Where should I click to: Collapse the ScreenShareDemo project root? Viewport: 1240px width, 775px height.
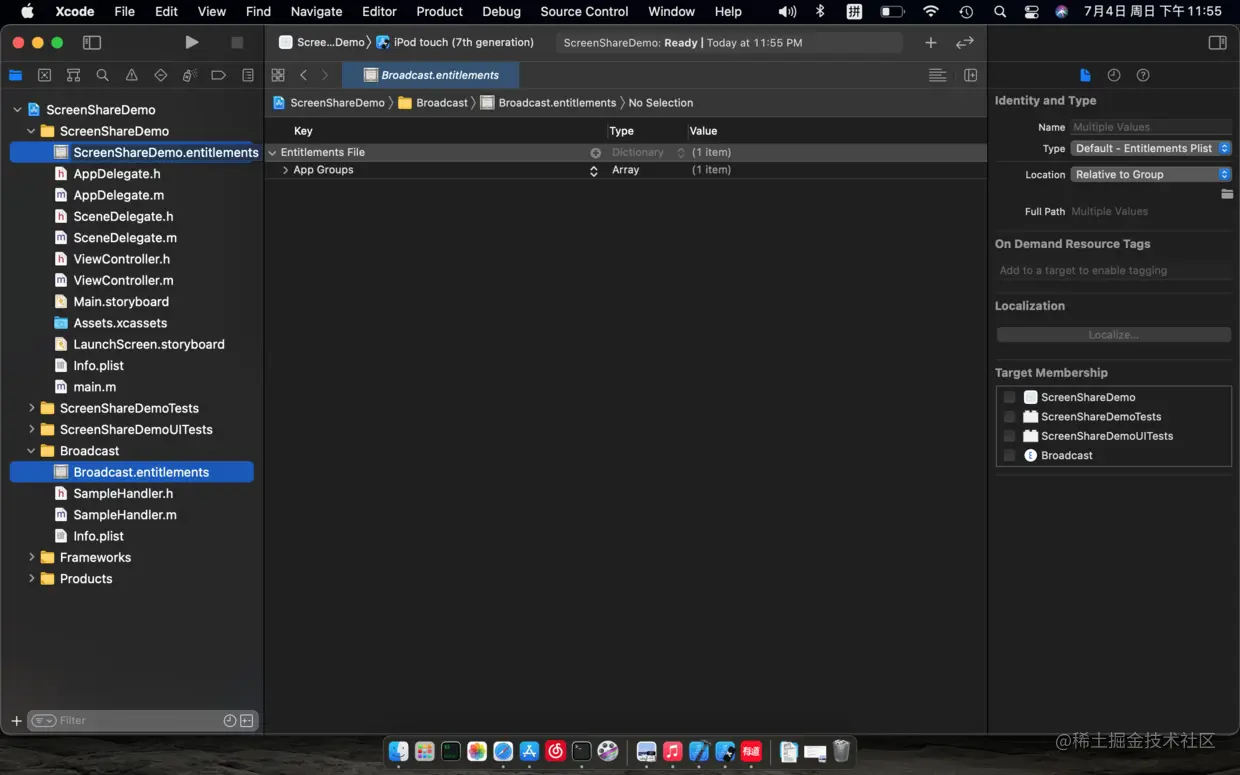click(18, 110)
